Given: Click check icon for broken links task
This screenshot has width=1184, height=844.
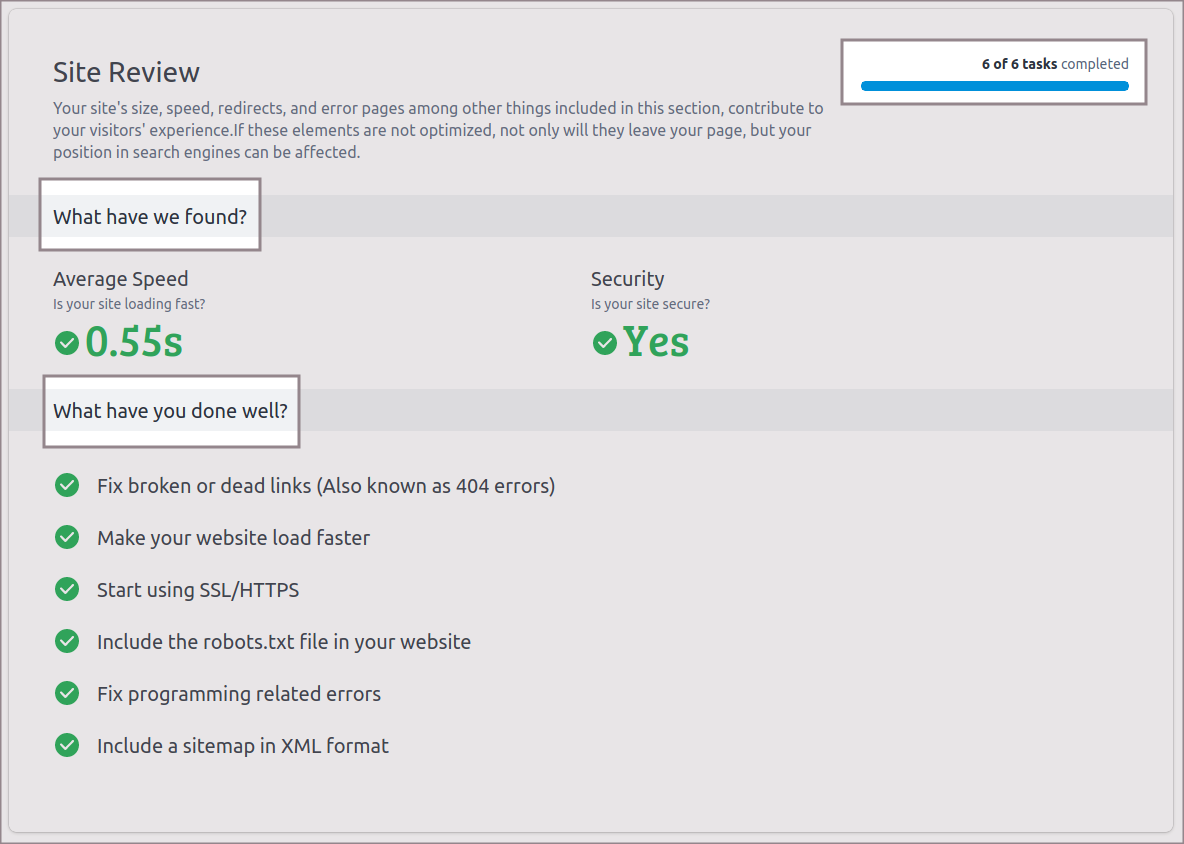Looking at the screenshot, I should coord(67,486).
